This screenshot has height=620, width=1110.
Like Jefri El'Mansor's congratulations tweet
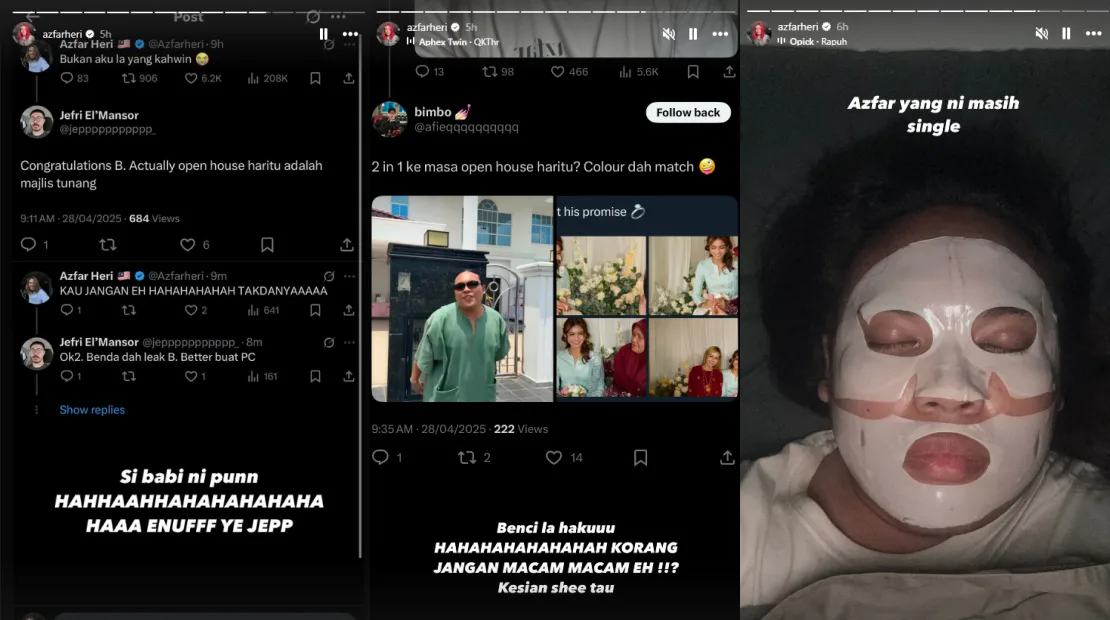click(x=187, y=245)
